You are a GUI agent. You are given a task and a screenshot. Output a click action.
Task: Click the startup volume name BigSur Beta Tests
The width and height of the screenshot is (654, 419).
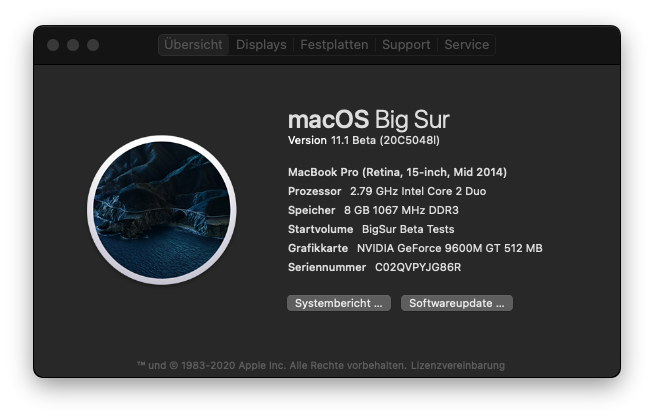click(408, 229)
